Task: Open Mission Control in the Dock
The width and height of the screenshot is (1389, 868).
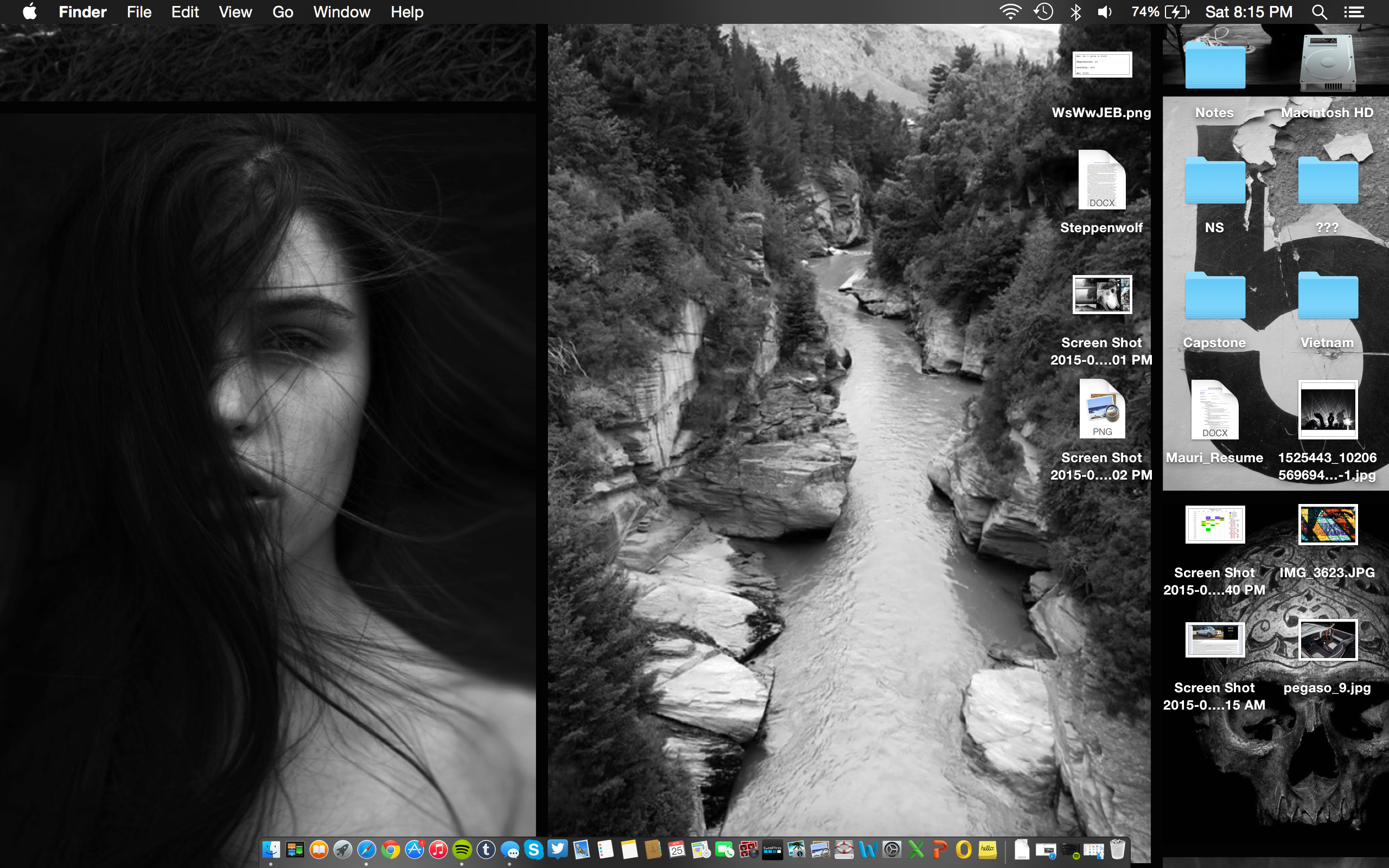Action: [x=295, y=849]
